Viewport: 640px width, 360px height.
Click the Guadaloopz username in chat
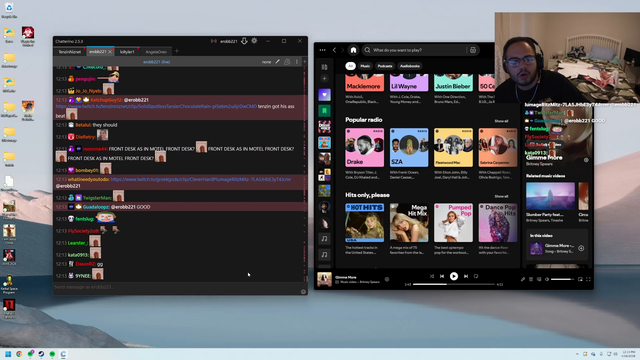coord(96,207)
